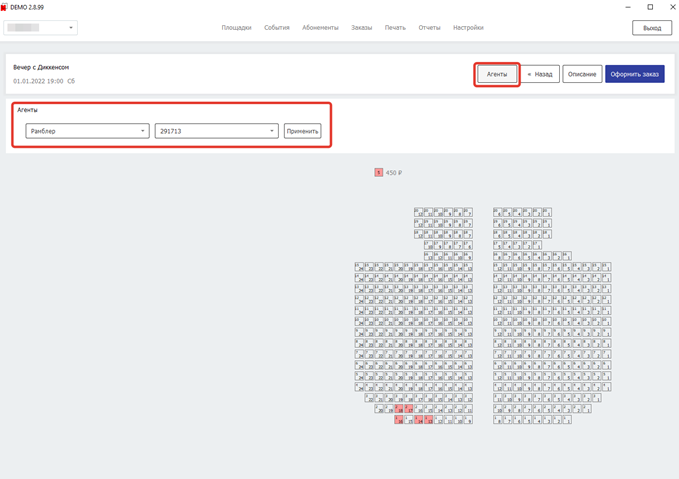Image resolution: width=679 pixels, height=479 pixels.
Task: Open the Отчеты section
Action: 429,28
